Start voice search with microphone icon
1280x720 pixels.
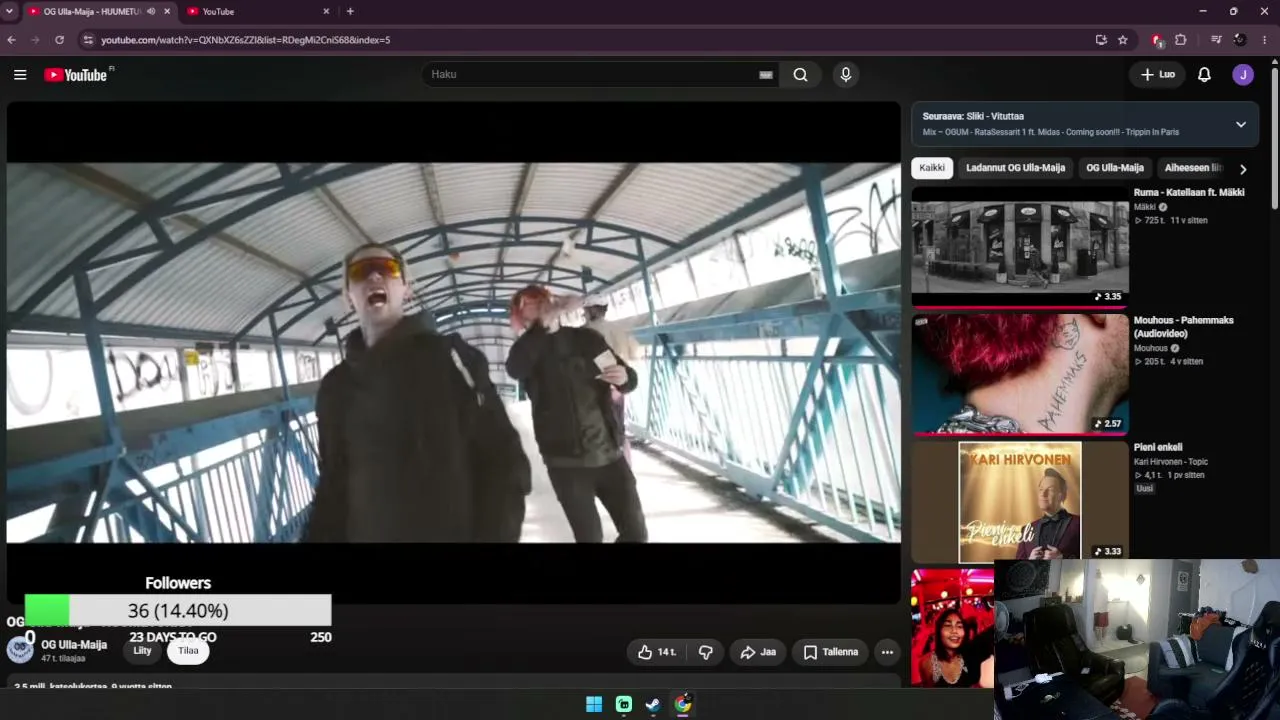(x=845, y=75)
